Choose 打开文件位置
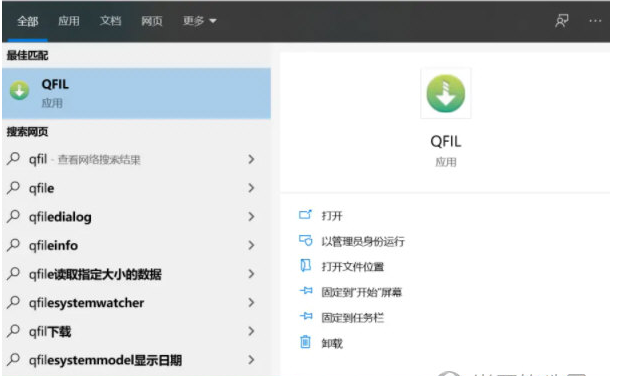The width and height of the screenshot is (637, 376). tap(353, 267)
